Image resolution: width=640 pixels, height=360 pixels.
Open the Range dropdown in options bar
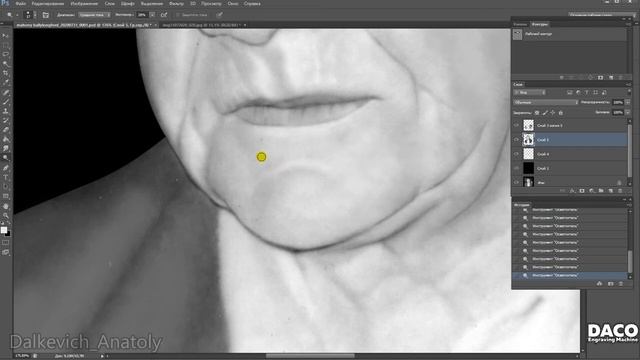click(x=94, y=15)
